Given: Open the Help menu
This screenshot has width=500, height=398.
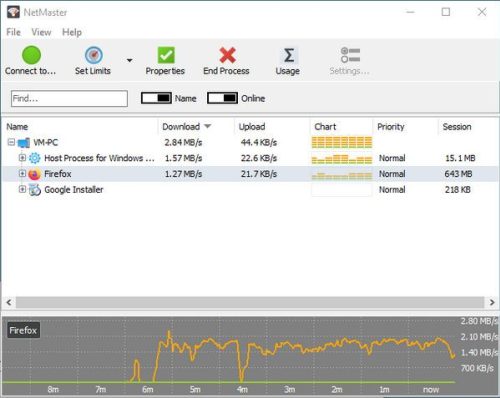Looking at the screenshot, I should [x=72, y=32].
